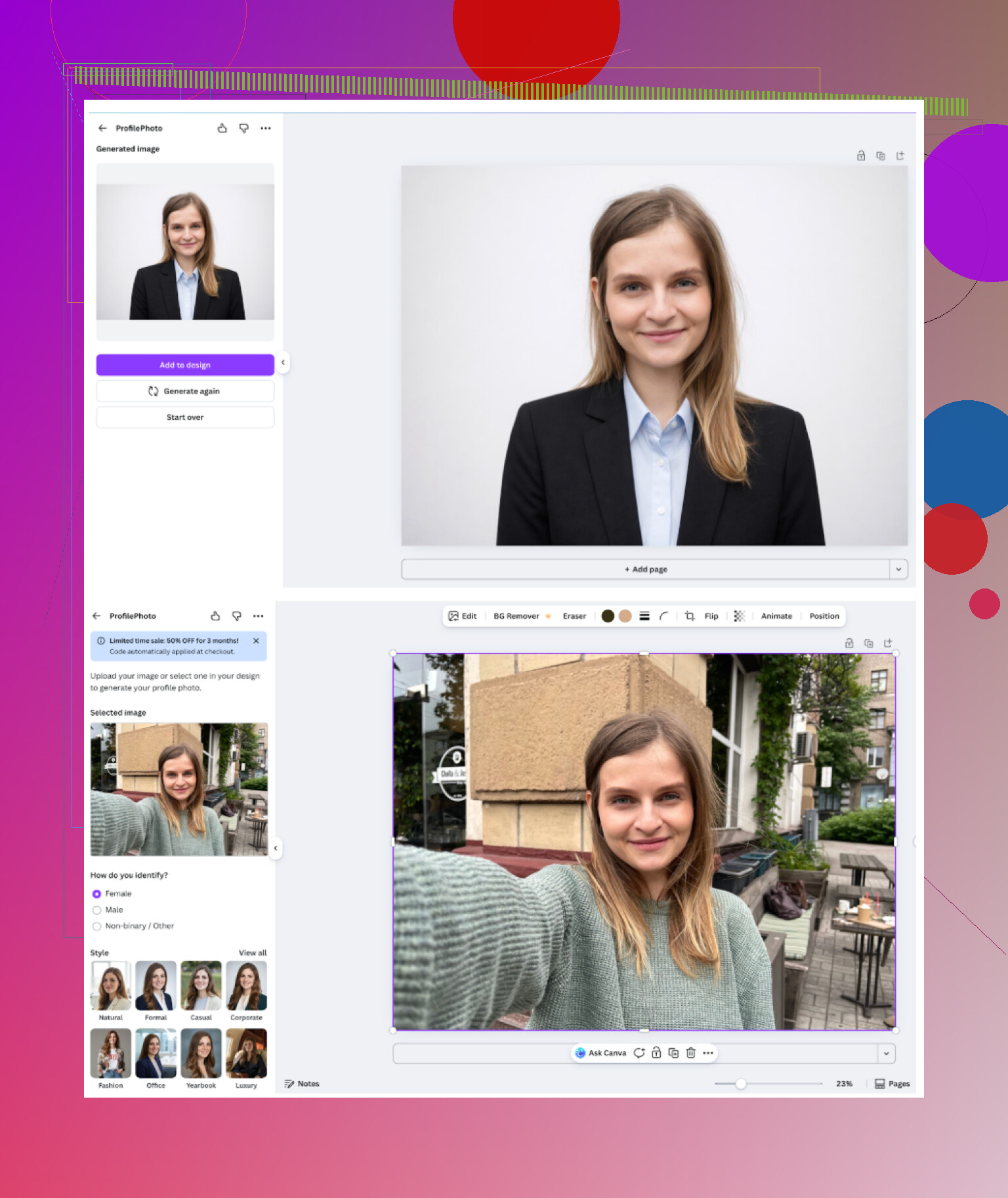Screen dimensions: 1008x1198
Task: Click the View all styles link
Action: pyautogui.click(x=253, y=953)
